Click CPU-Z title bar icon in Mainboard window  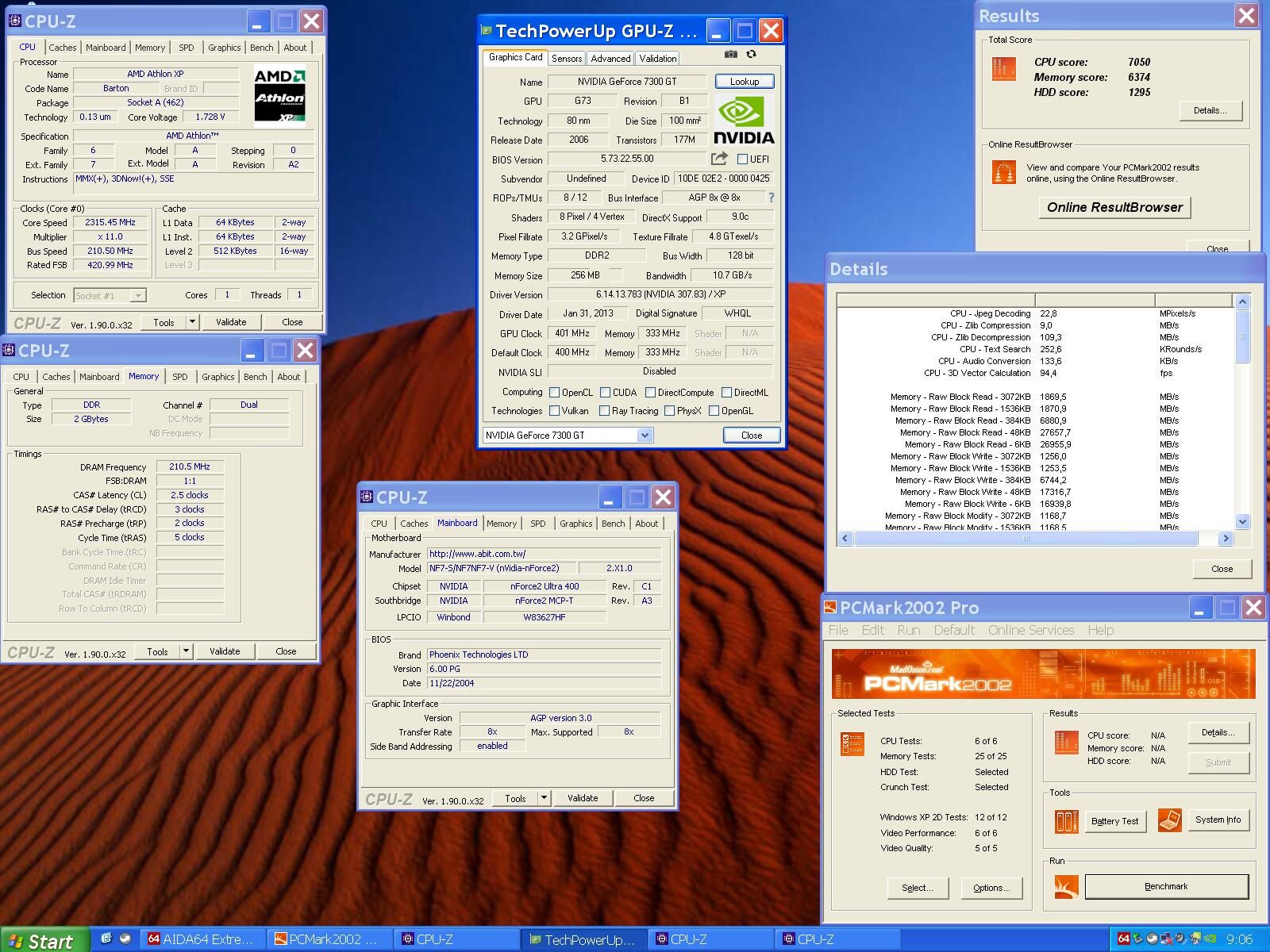[367, 497]
